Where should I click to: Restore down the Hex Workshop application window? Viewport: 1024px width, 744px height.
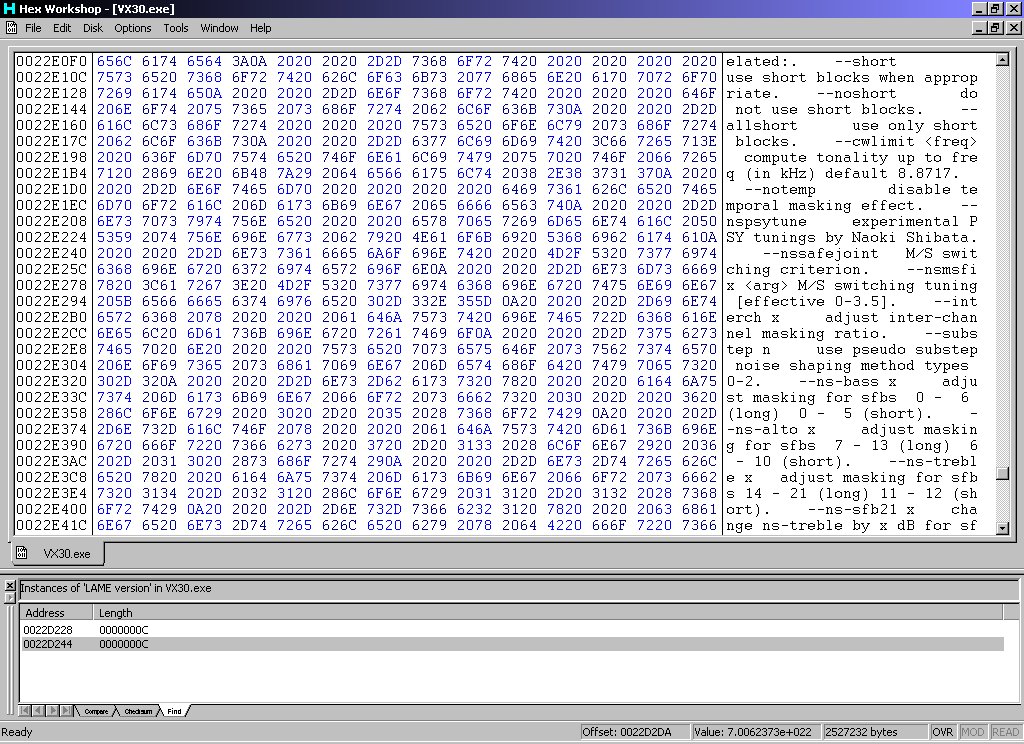pyautogui.click(x=995, y=8)
